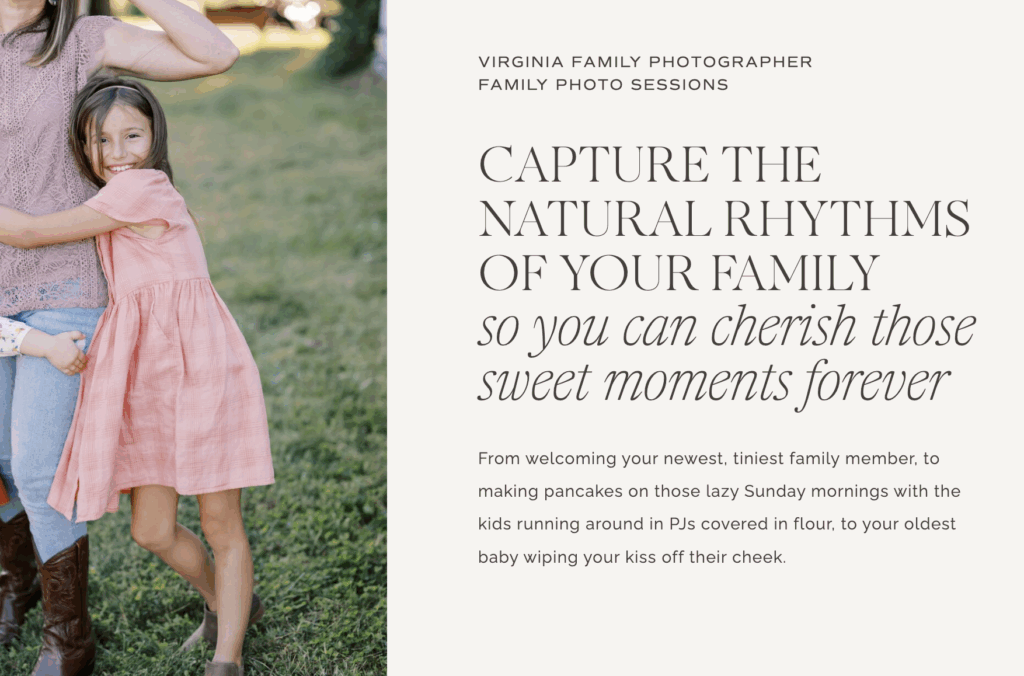Click the 'Family Photo Sessions' subtitle line

tap(603, 85)
